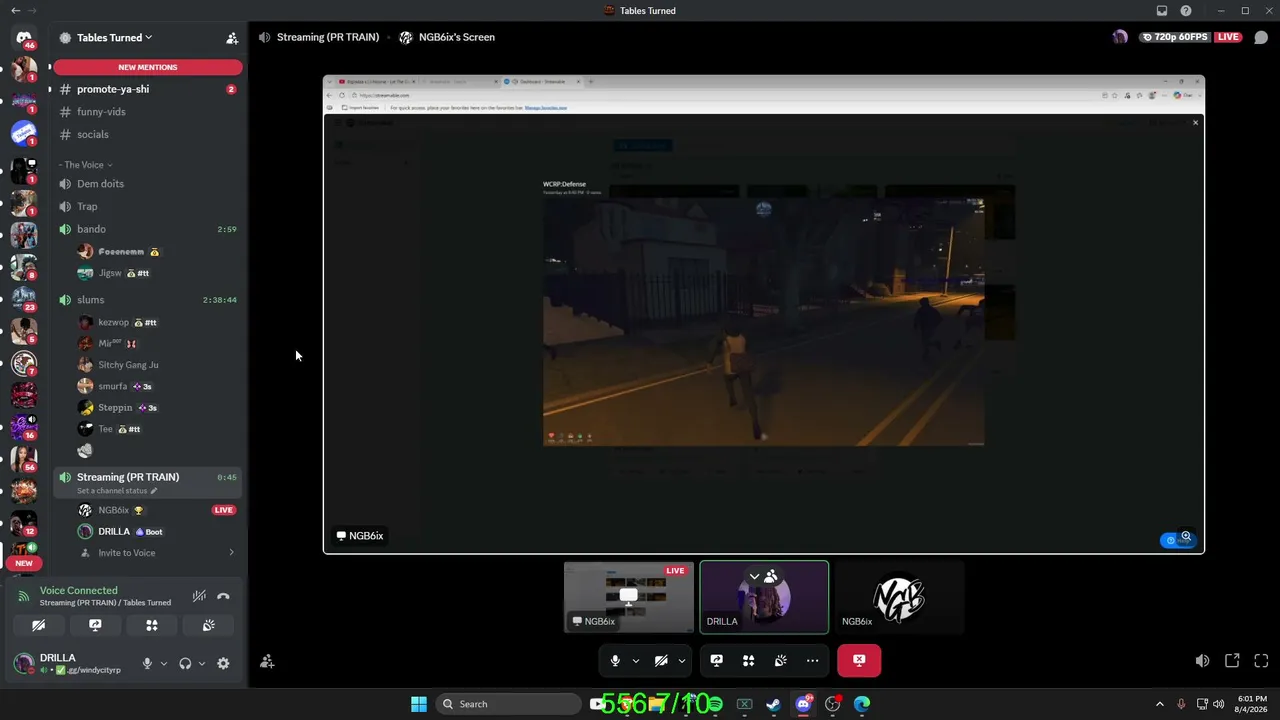Image resolution: width=1280 pixels, height=720 pixels.
Task: Click Set a channel status link
Action: tap(117, 491)
